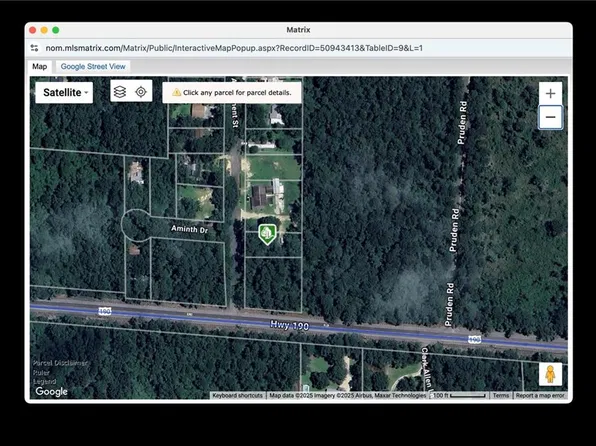Switch to the Google Street View tab
The height and width of the screenshot is (446, 596).
(93, 66)
